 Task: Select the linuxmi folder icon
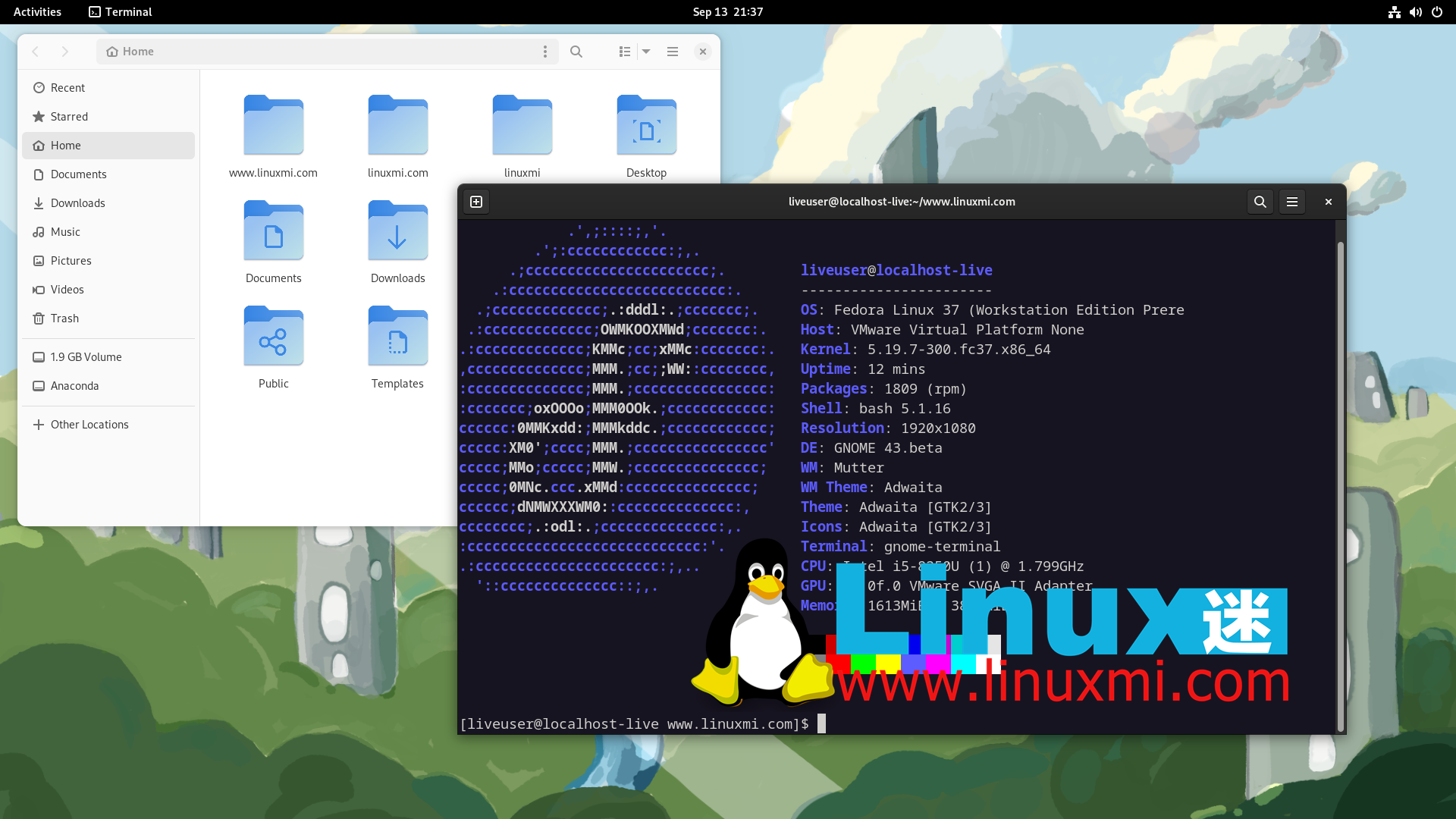(x=522, y=125)
